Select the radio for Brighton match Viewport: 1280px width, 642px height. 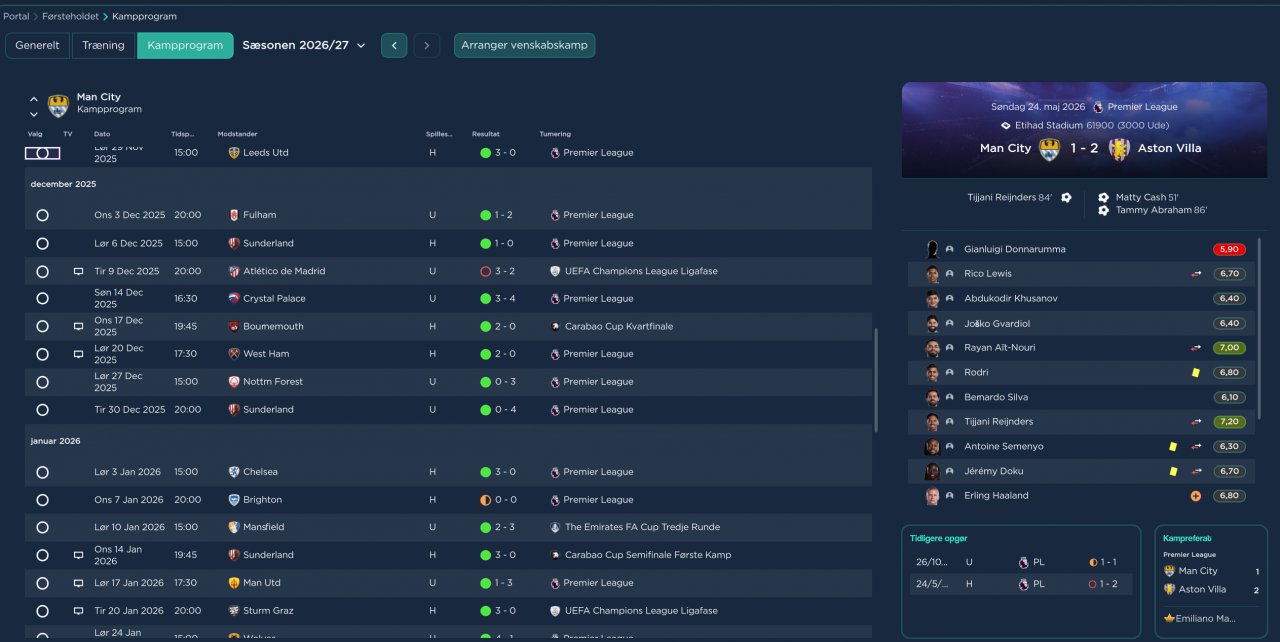click(x=42, y=500)
